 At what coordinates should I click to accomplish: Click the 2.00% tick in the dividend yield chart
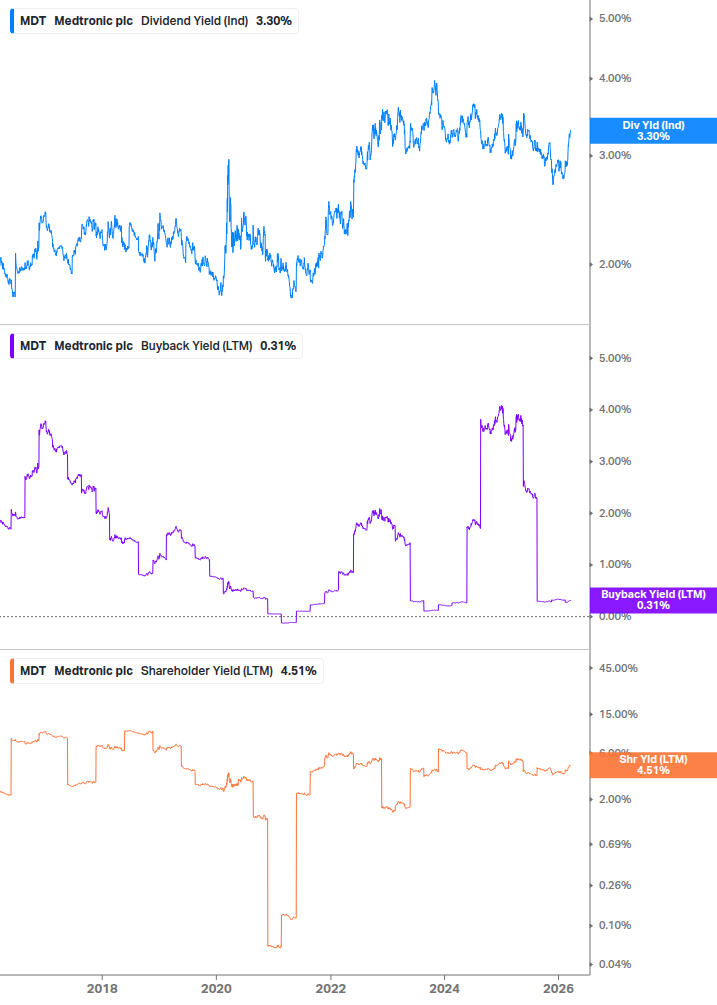pyautogui.click(x=614, y=264)
